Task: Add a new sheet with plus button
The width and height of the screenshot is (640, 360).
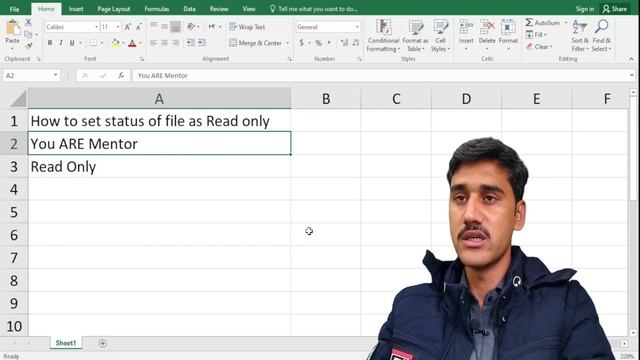Action: click(102, 343)
